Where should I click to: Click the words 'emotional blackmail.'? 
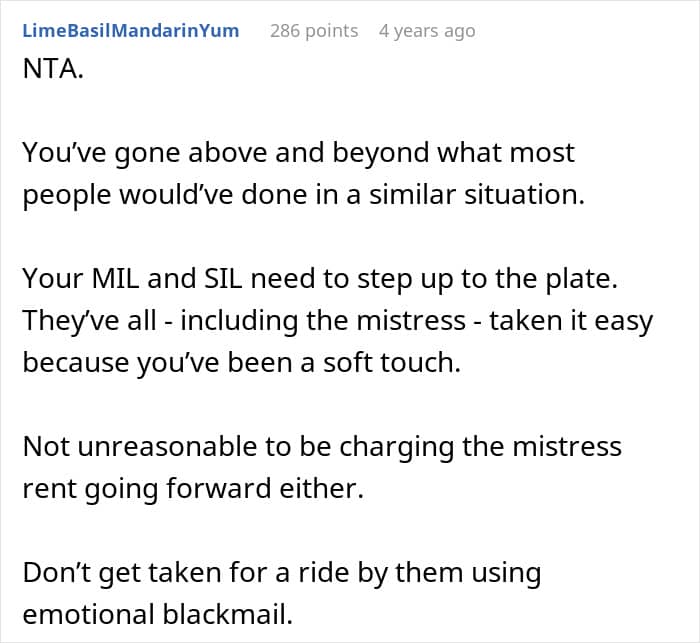(x=158, y=614)
